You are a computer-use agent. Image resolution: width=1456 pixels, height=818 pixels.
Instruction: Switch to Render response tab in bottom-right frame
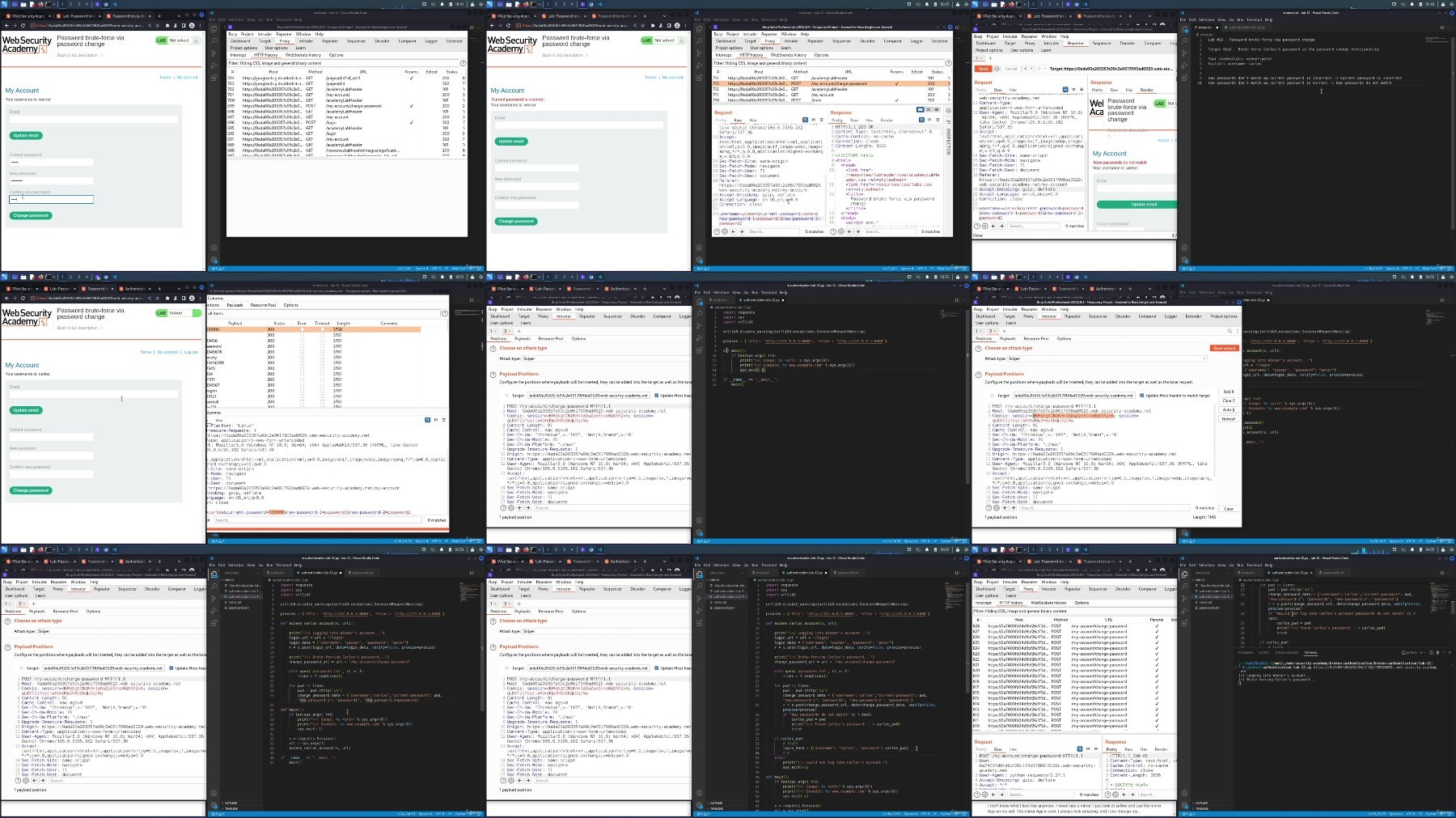coord(1161,749)
